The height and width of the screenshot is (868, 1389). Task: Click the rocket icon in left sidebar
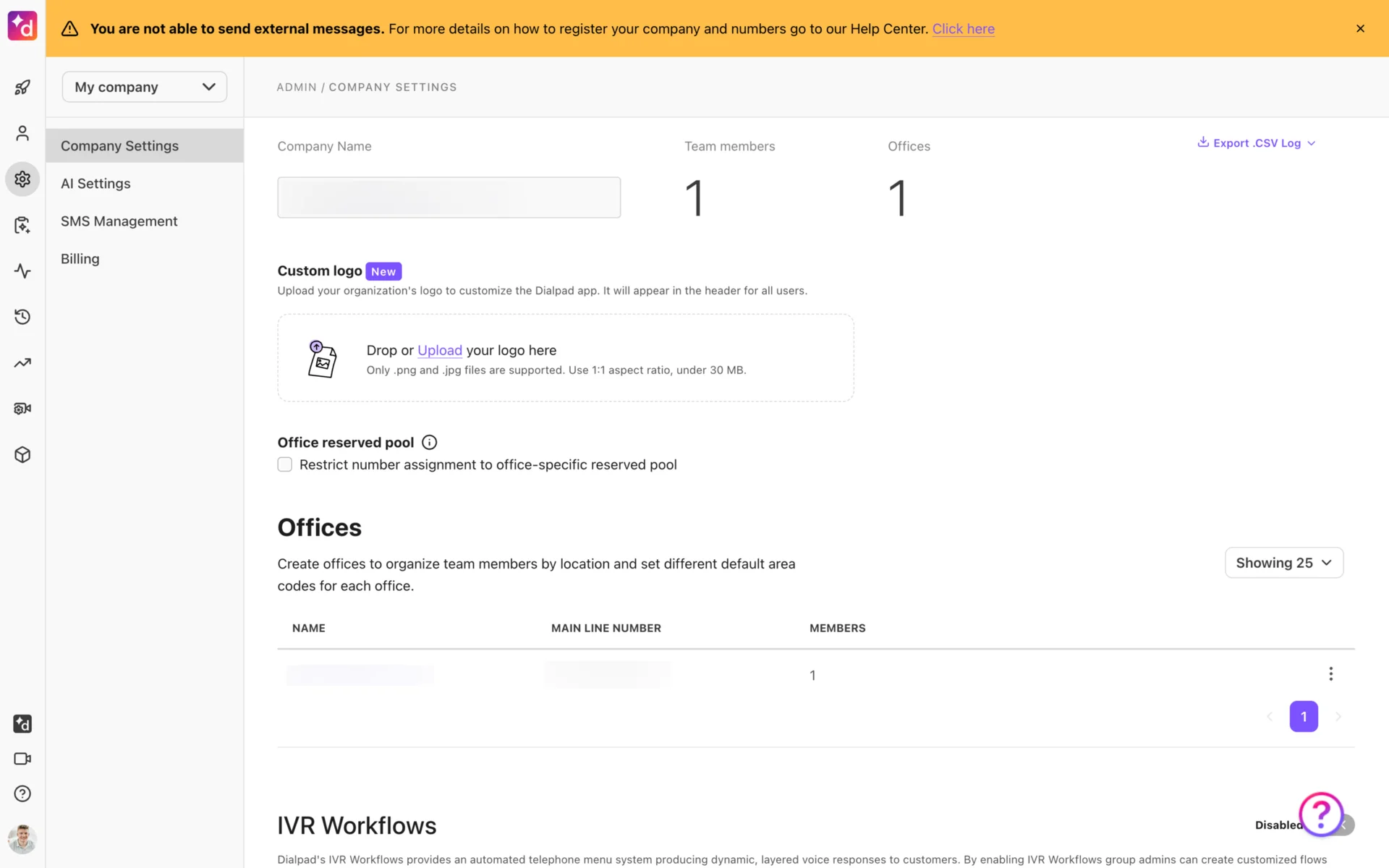pos(22,88)
